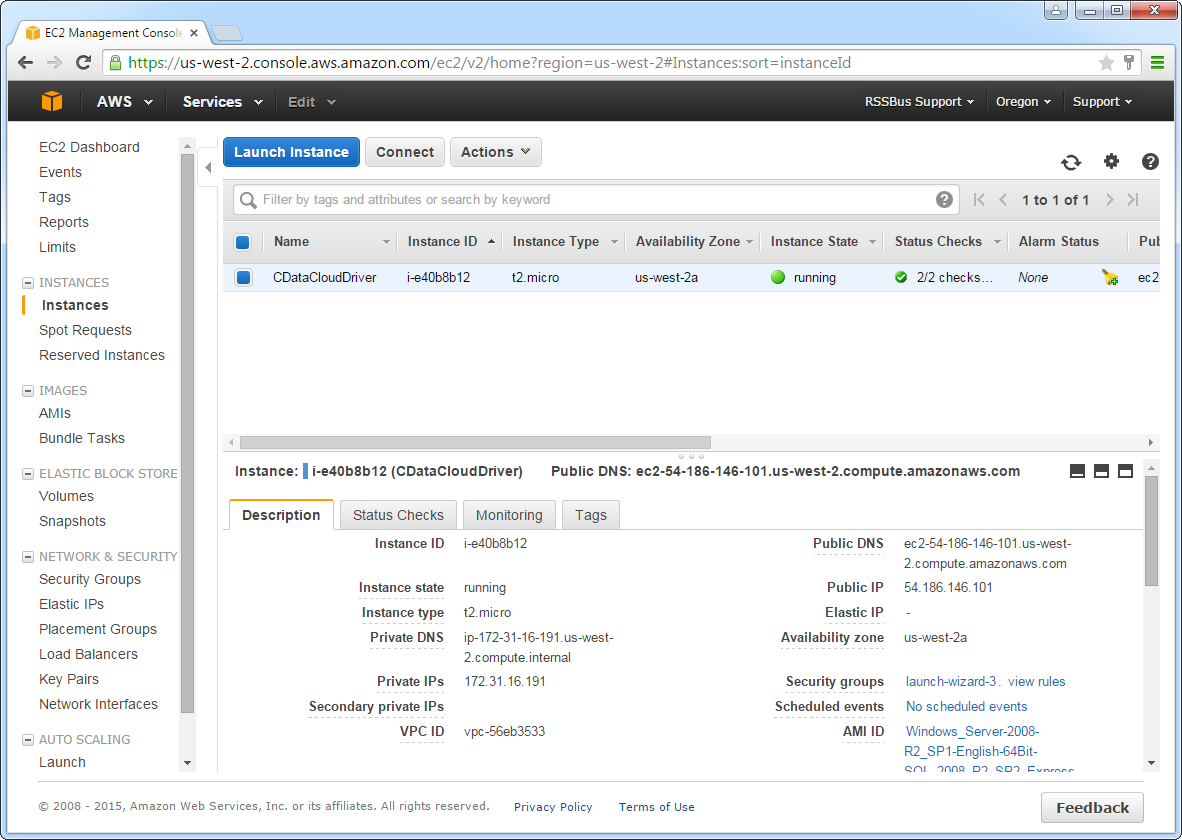This screenshot has height=840, width=1182.
Task: Go to first page of instances
Action: click(978, 200)
